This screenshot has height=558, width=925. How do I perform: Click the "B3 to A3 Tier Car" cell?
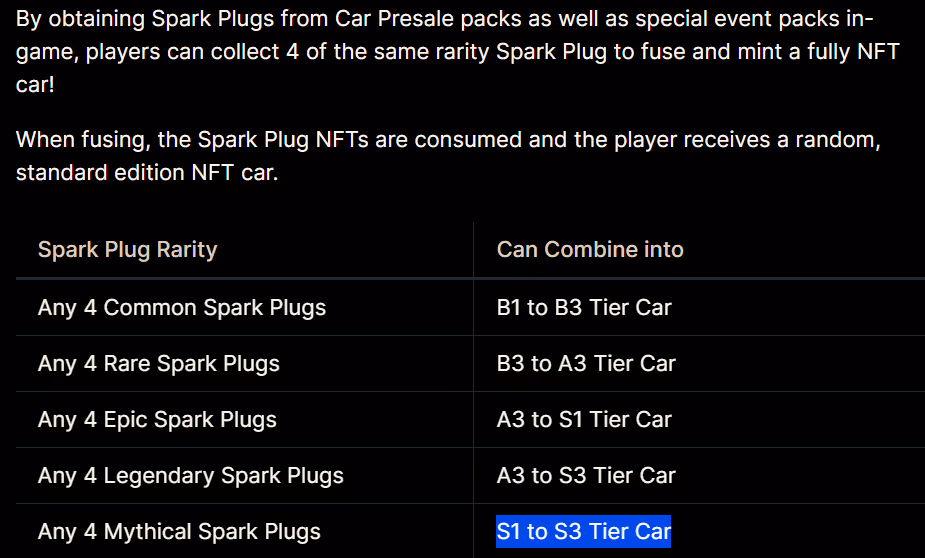(x=586, y=364)
